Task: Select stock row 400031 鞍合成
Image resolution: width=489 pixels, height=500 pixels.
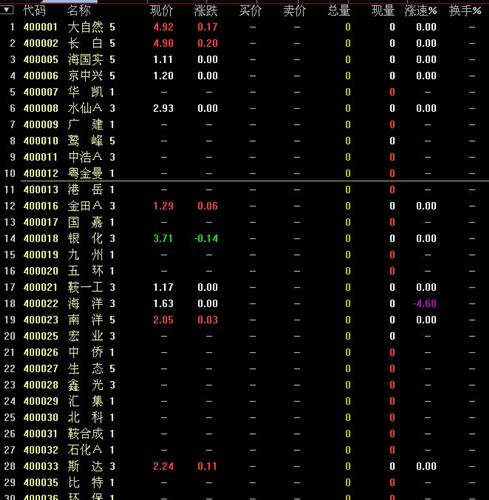Action: point(244,434)
